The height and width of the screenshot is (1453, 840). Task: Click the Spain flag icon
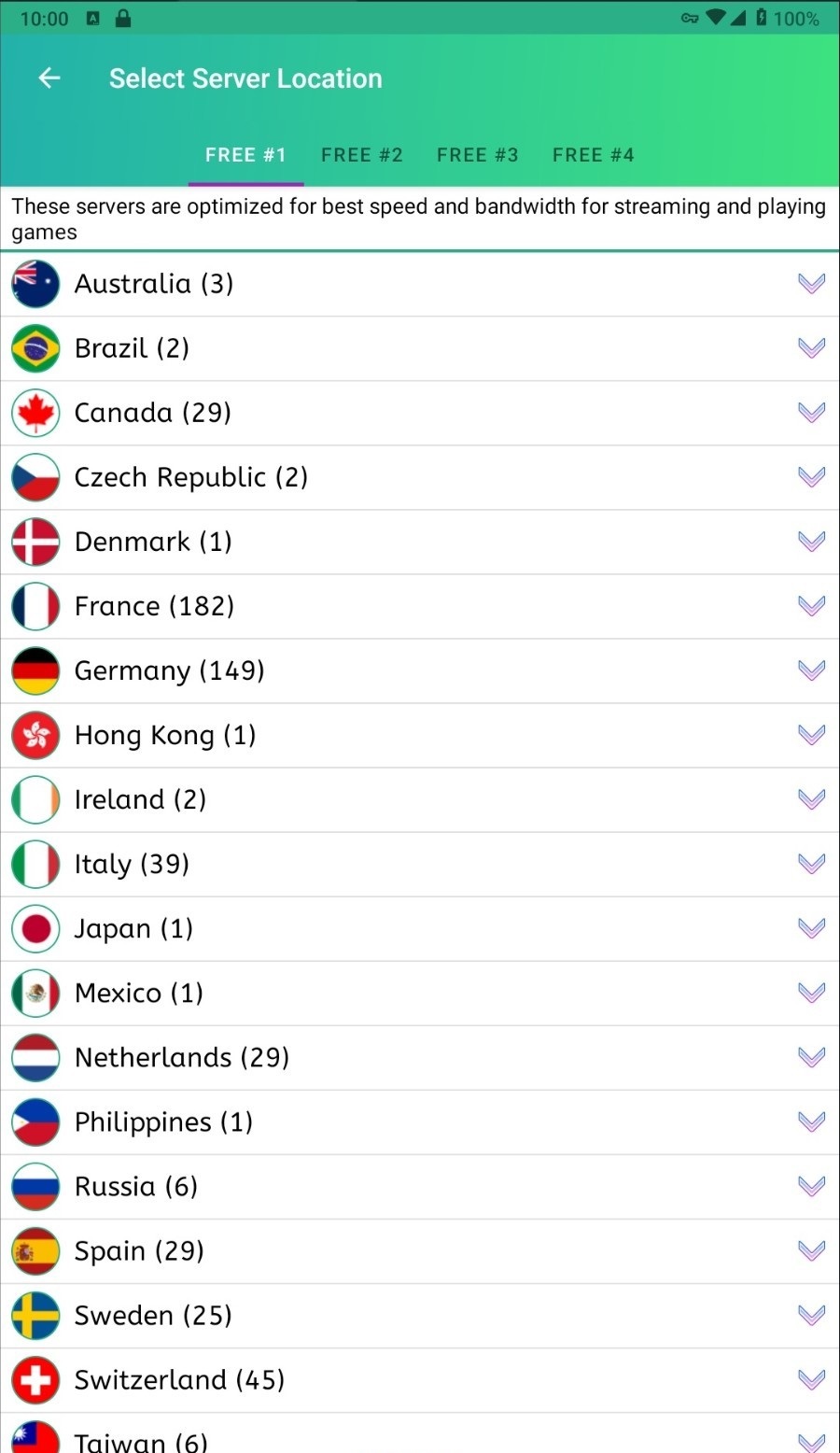(35, 1250)
